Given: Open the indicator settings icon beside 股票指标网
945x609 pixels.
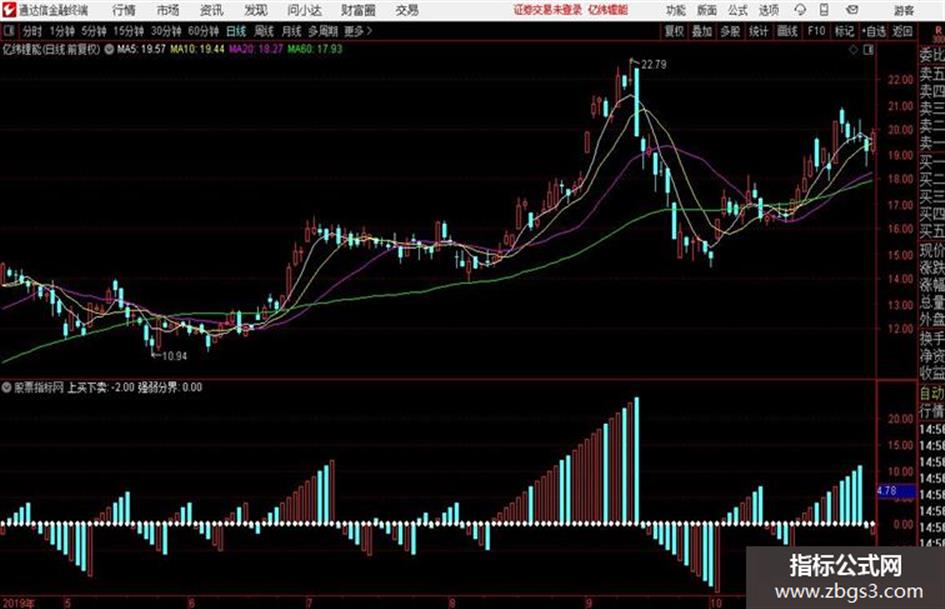Looking at the screenshot, I should pos(7,387).
